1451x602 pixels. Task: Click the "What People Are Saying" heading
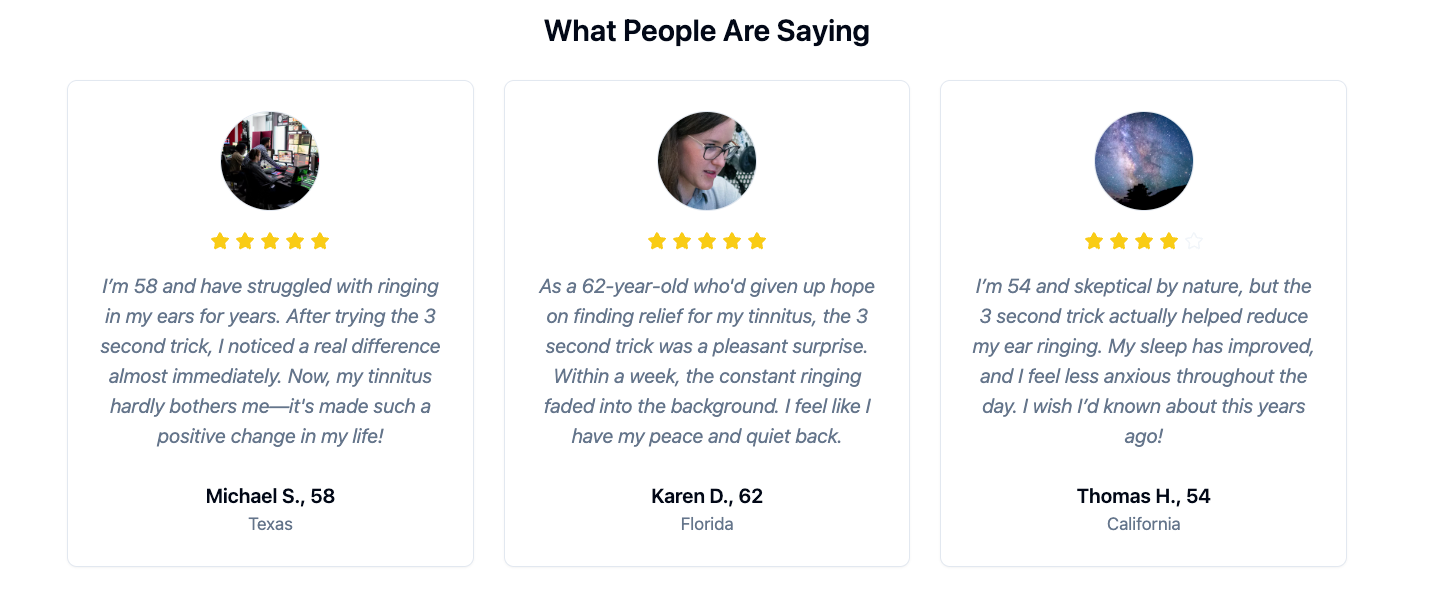coord(707,31)
